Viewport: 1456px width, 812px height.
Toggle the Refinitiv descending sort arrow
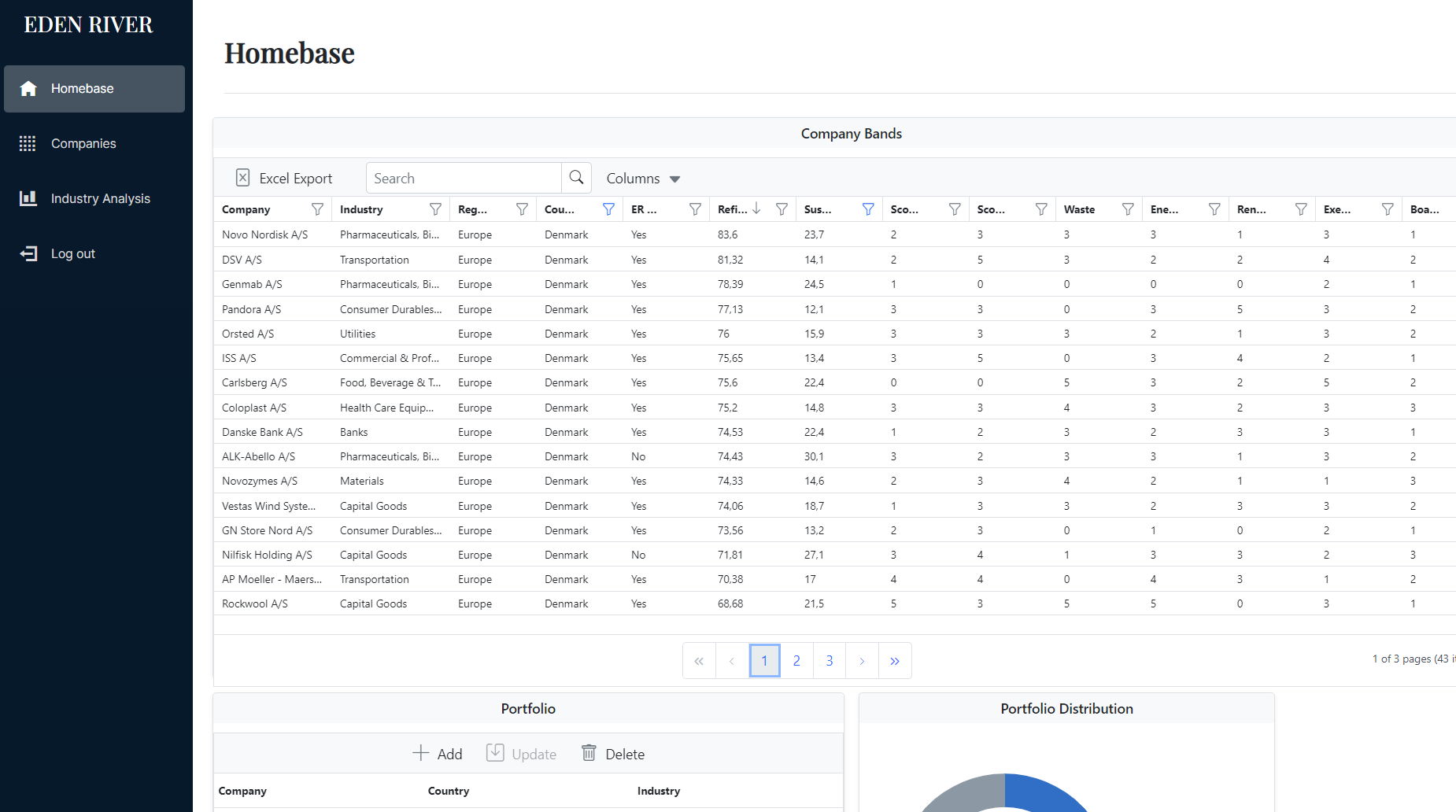(x=756, y=209)
